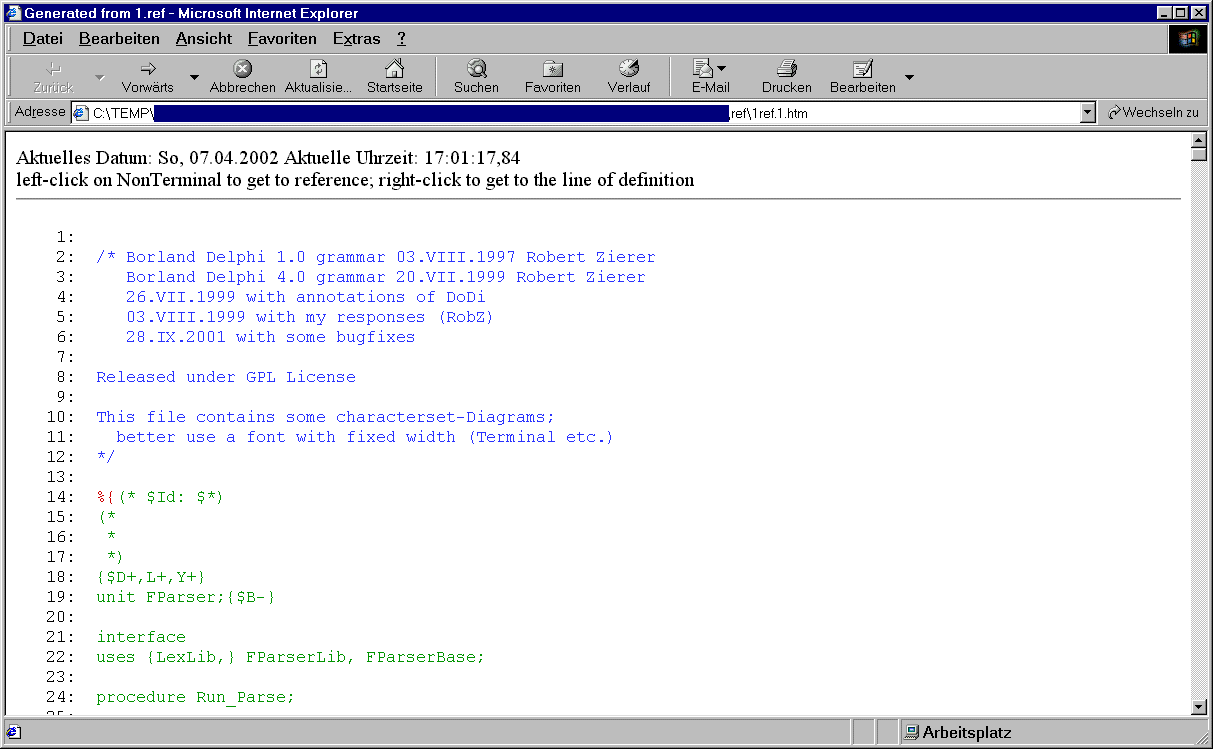Select the E-Mail toolbar icon
Viewport: 1213px width, 749px height.
[x=704, y=70]
